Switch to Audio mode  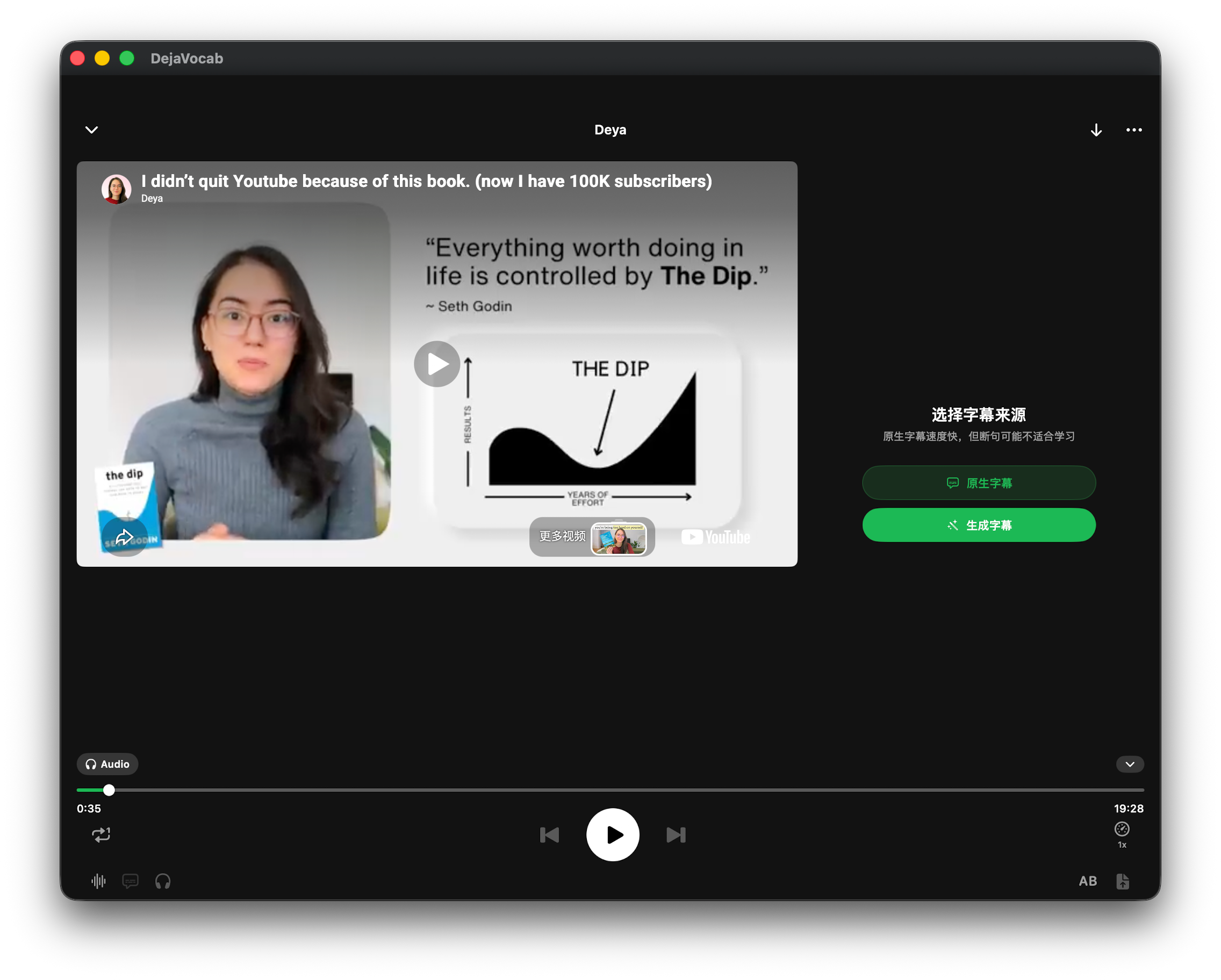point(107,763)
